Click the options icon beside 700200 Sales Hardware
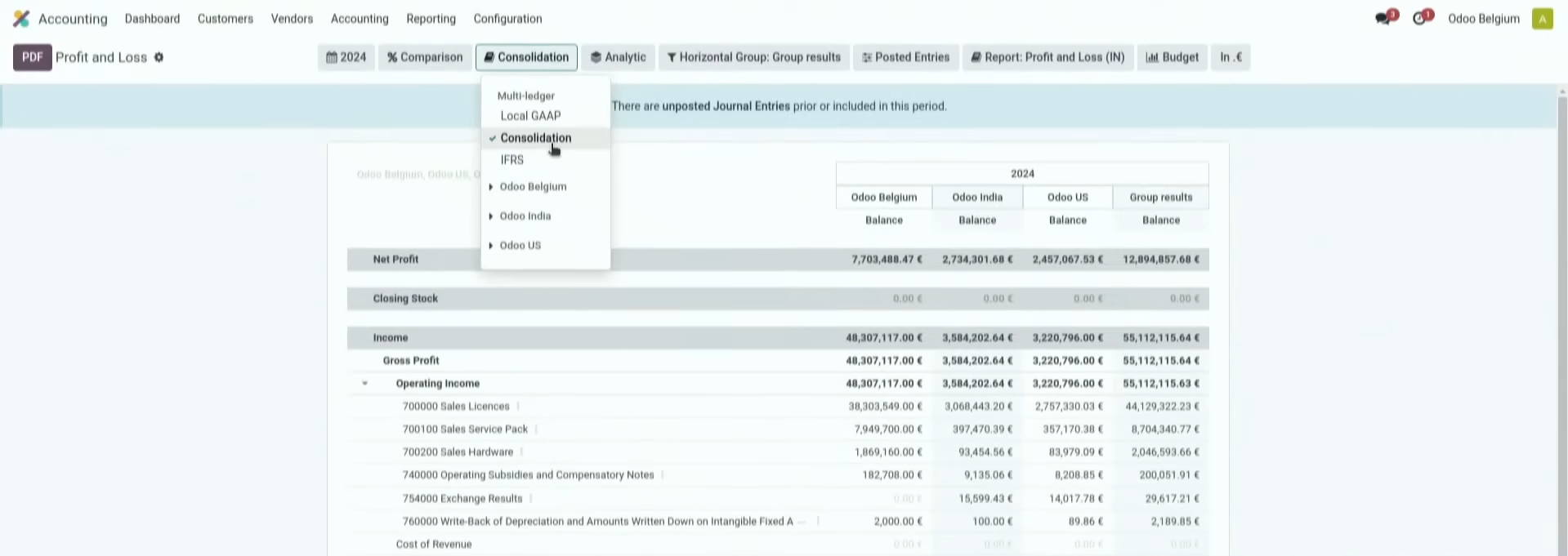 (521, 451)
